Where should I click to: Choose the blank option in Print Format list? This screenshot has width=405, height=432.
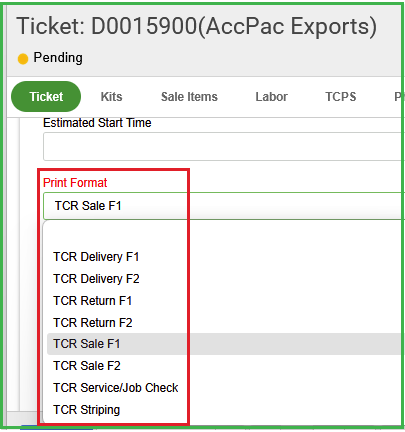point(224,235)
